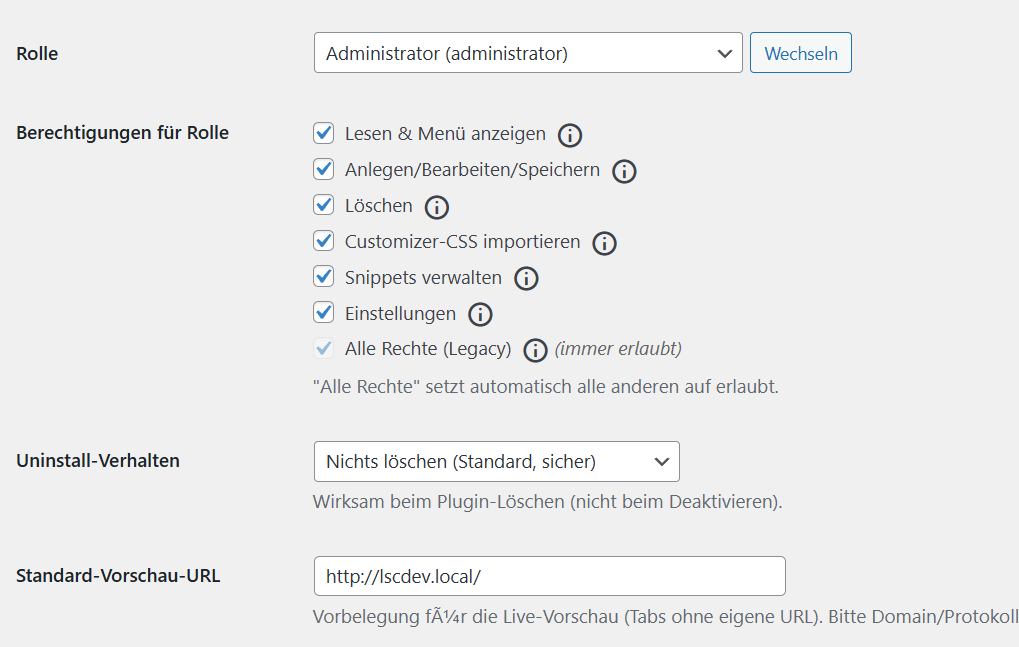1019x647 pixels.
Task: Open the Rolle dropdown showing Administrator
Action: coord(528,53)
